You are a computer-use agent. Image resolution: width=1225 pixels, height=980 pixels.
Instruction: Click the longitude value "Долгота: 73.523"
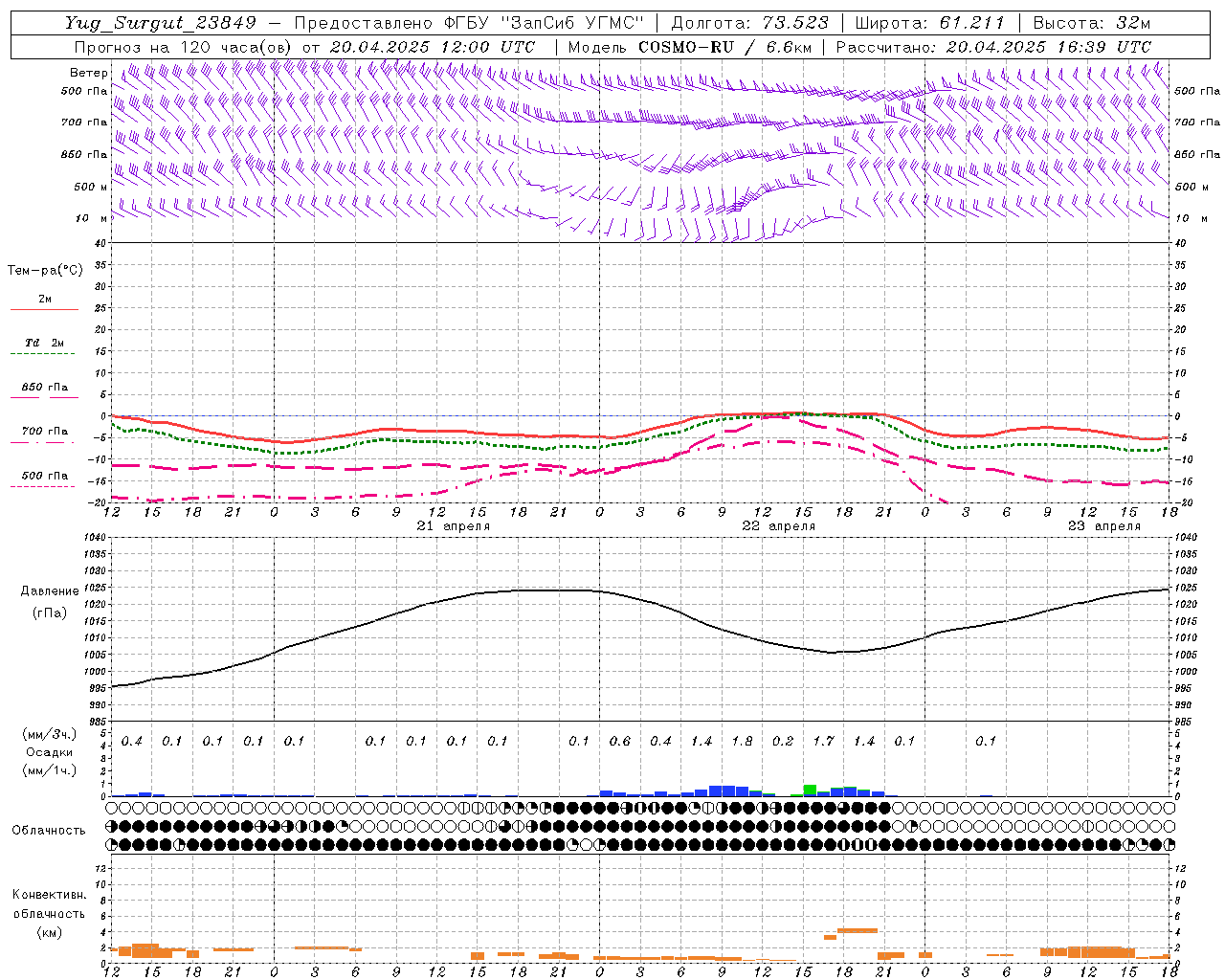pyautogui.click(x=750, y=23)
